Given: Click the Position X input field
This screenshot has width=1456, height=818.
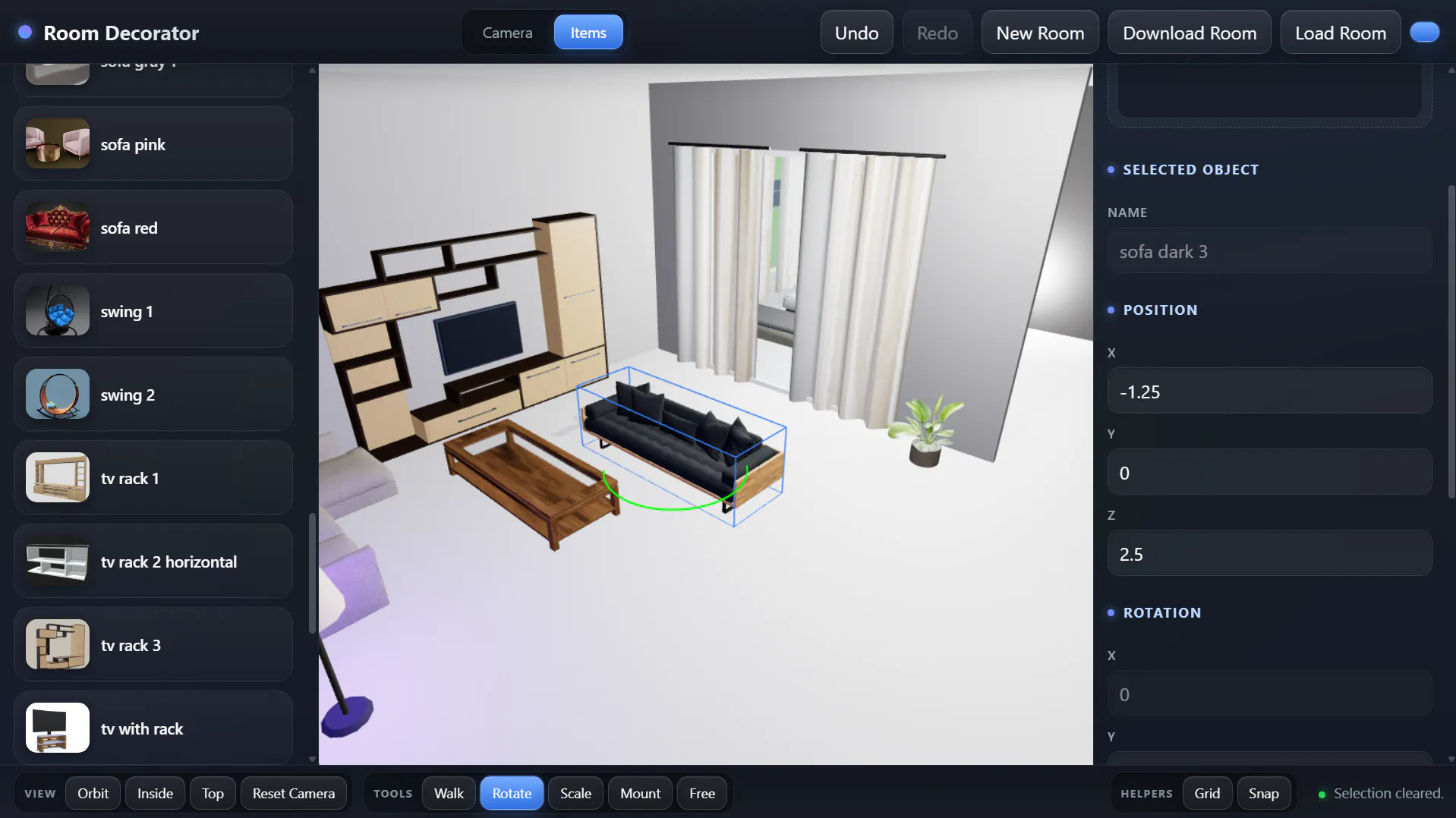Looking at the screenshot, I should [1269, 392].
